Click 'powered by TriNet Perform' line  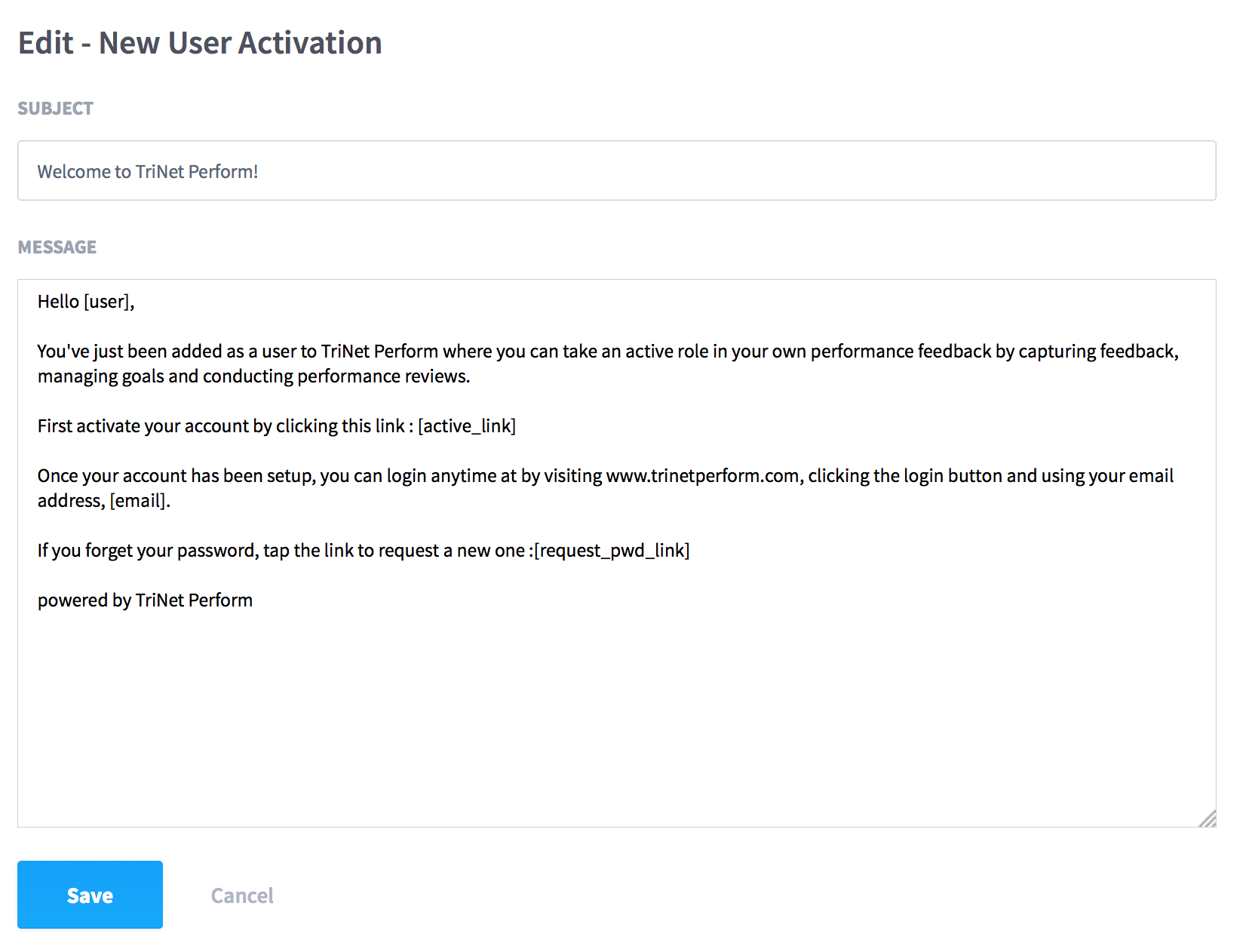pos(145,600)
